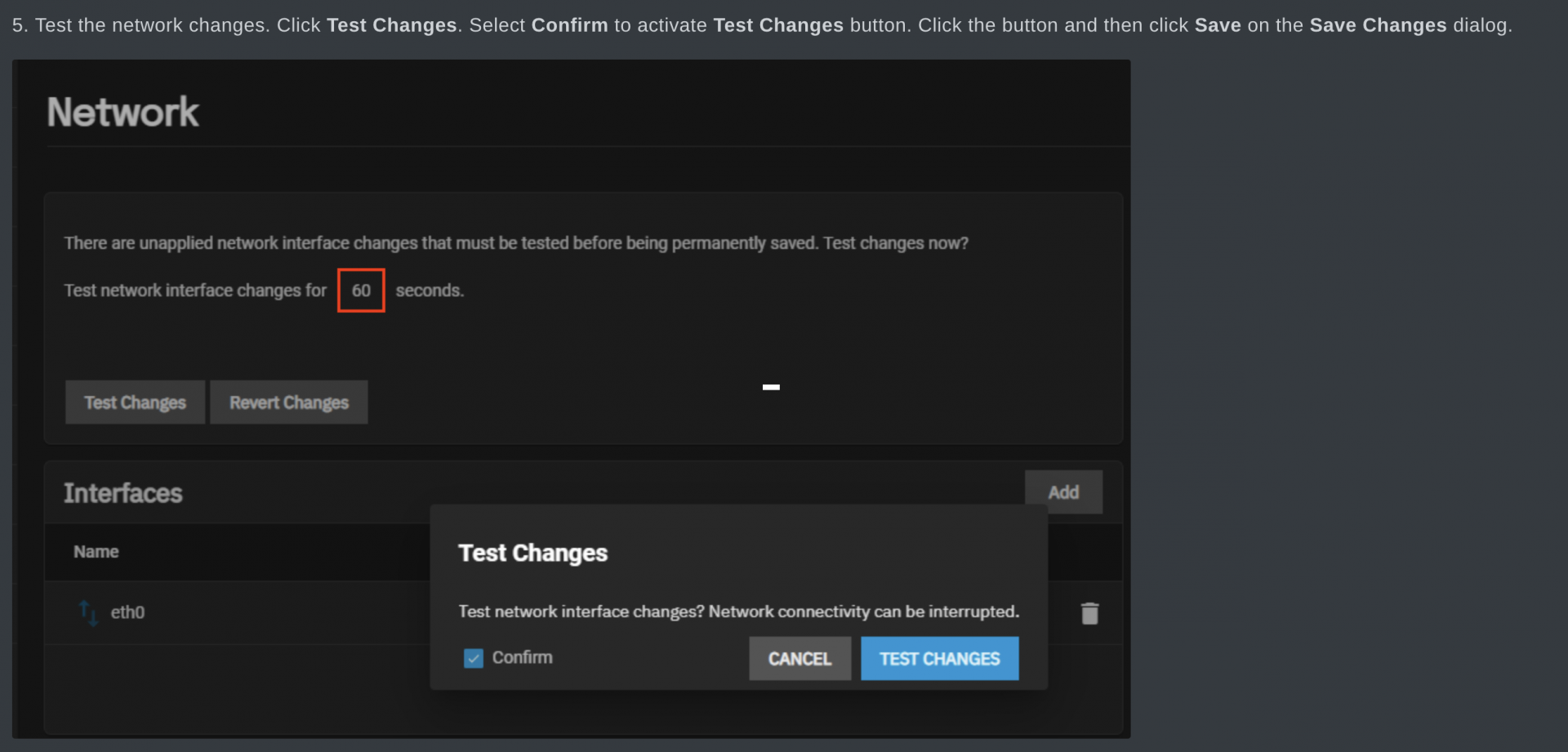The width and height of the screenshot is (1568, 752).
Task: Click the network connectivity interruption warning text
Action: click(738, 612)
